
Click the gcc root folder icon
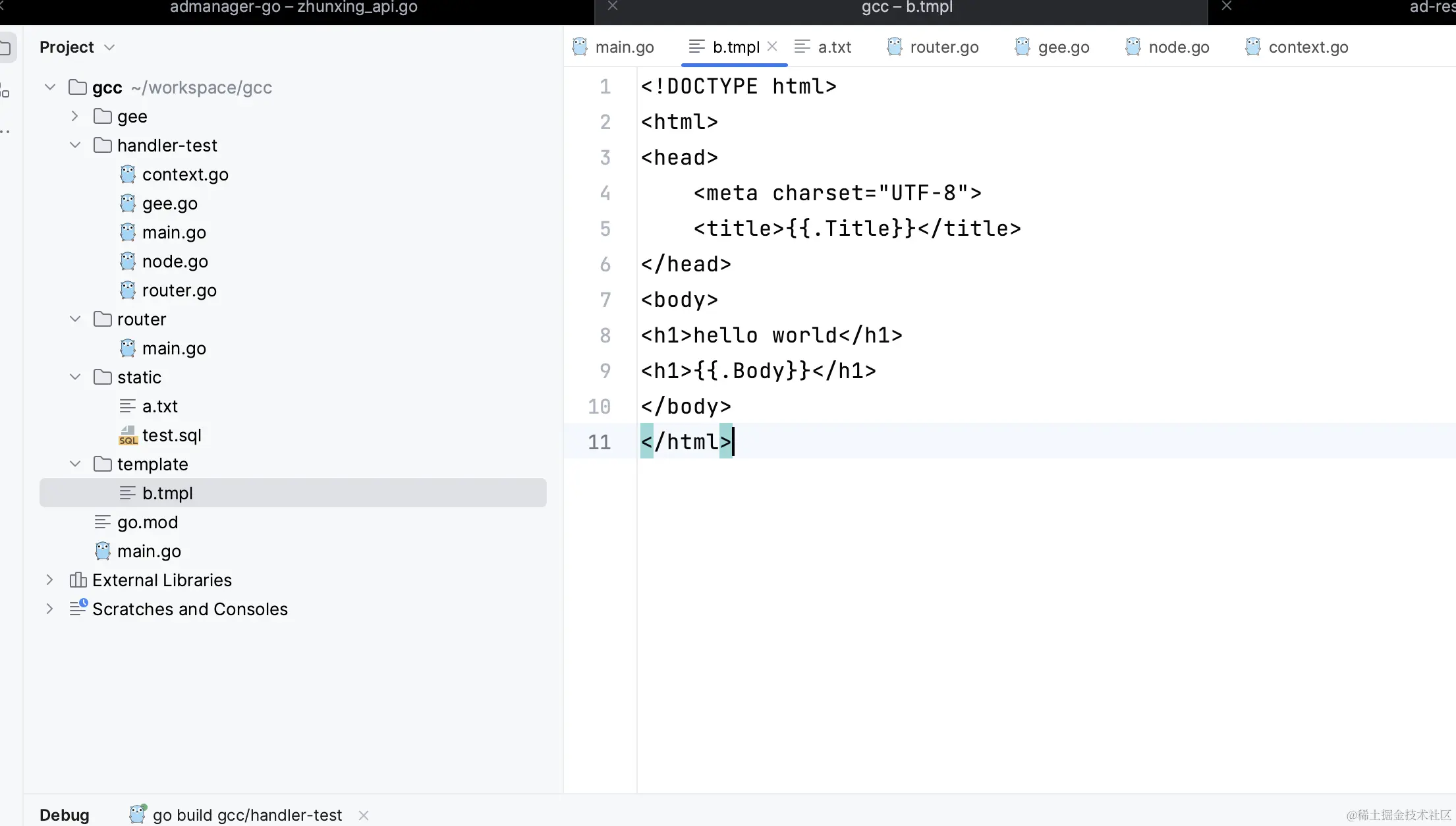point(78,88)
